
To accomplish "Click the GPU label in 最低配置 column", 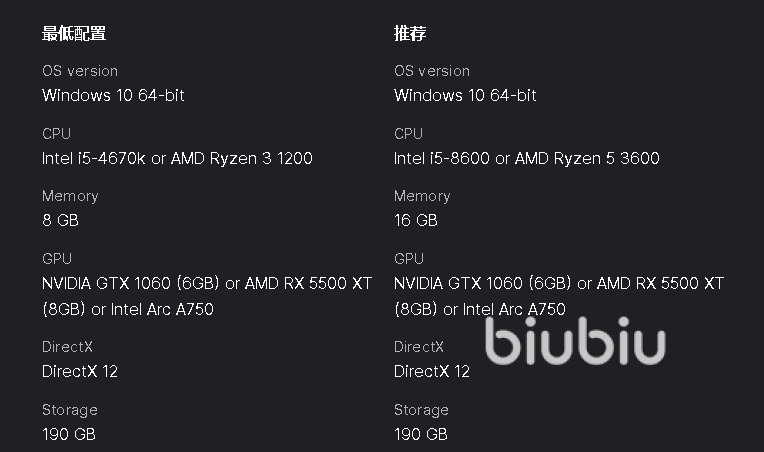I will (x=57, y=259).
